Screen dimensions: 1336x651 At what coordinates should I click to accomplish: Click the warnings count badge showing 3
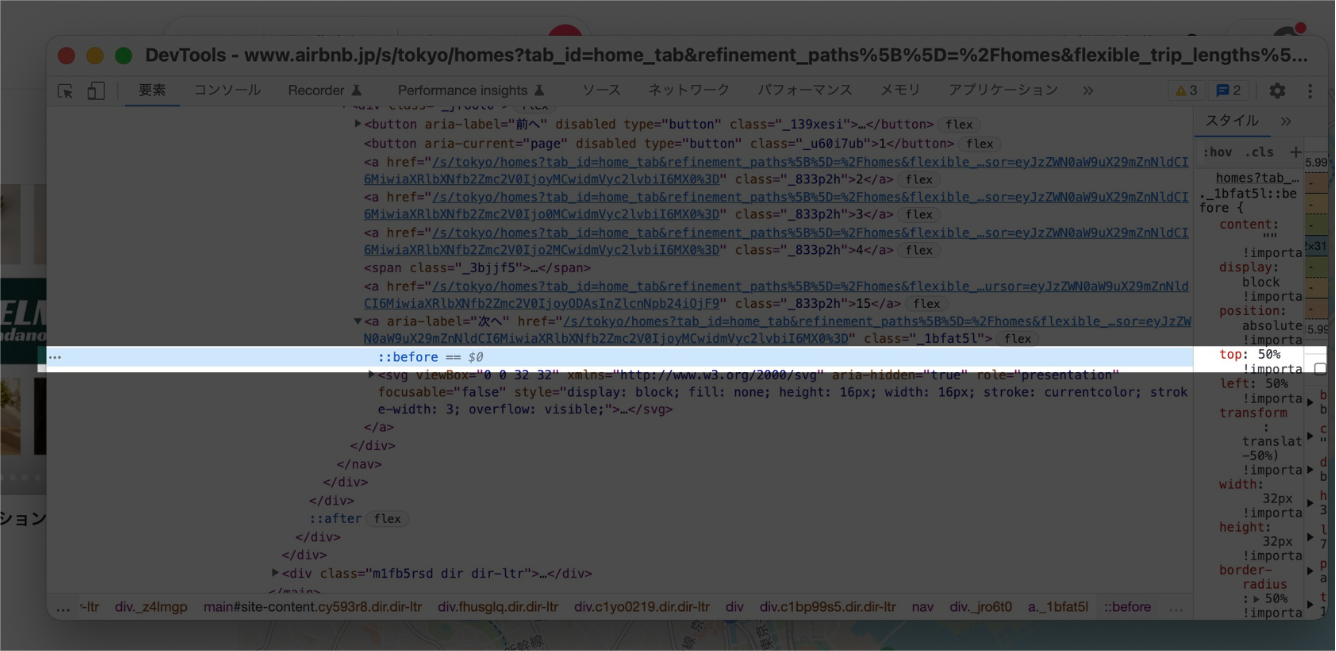(1186, 90)
